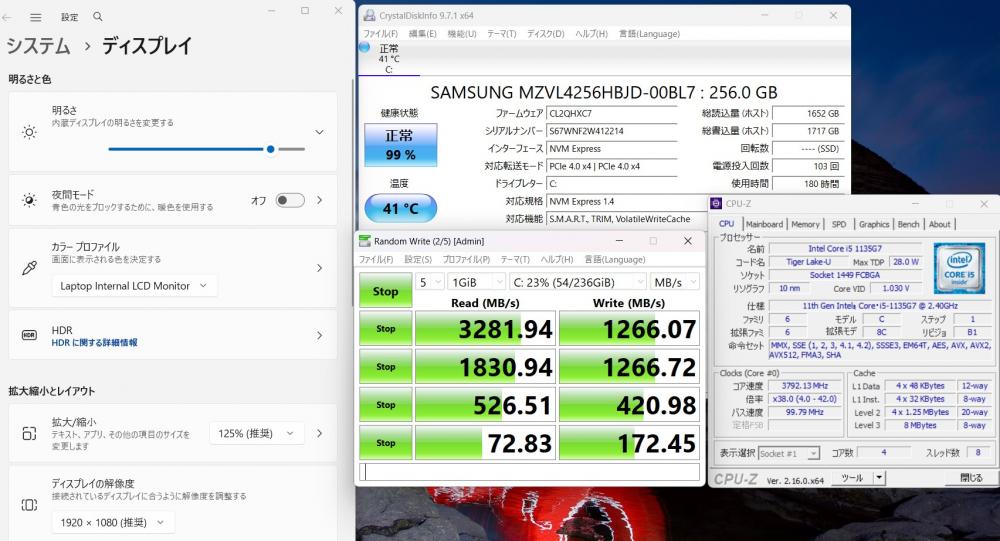Click the Settings search magnifier icon
This screenshot has height=541, width=1000.
(x=97, y=18)
